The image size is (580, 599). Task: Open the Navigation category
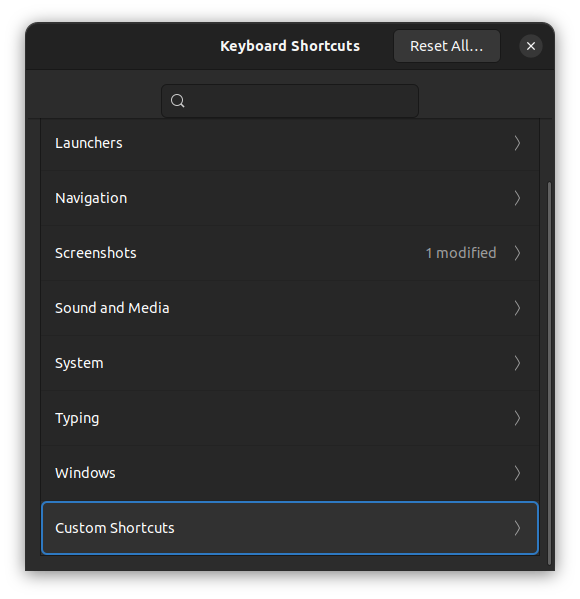coord(290,198)
